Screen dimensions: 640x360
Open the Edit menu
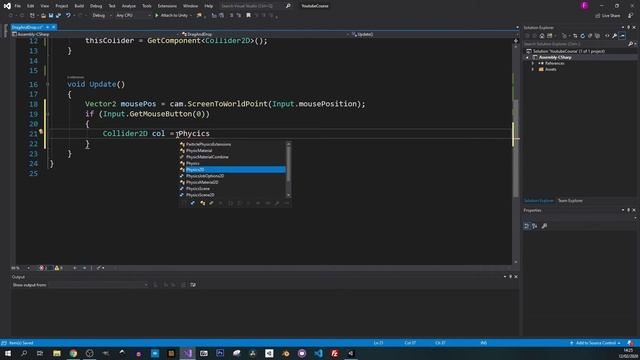coord(31,6)
